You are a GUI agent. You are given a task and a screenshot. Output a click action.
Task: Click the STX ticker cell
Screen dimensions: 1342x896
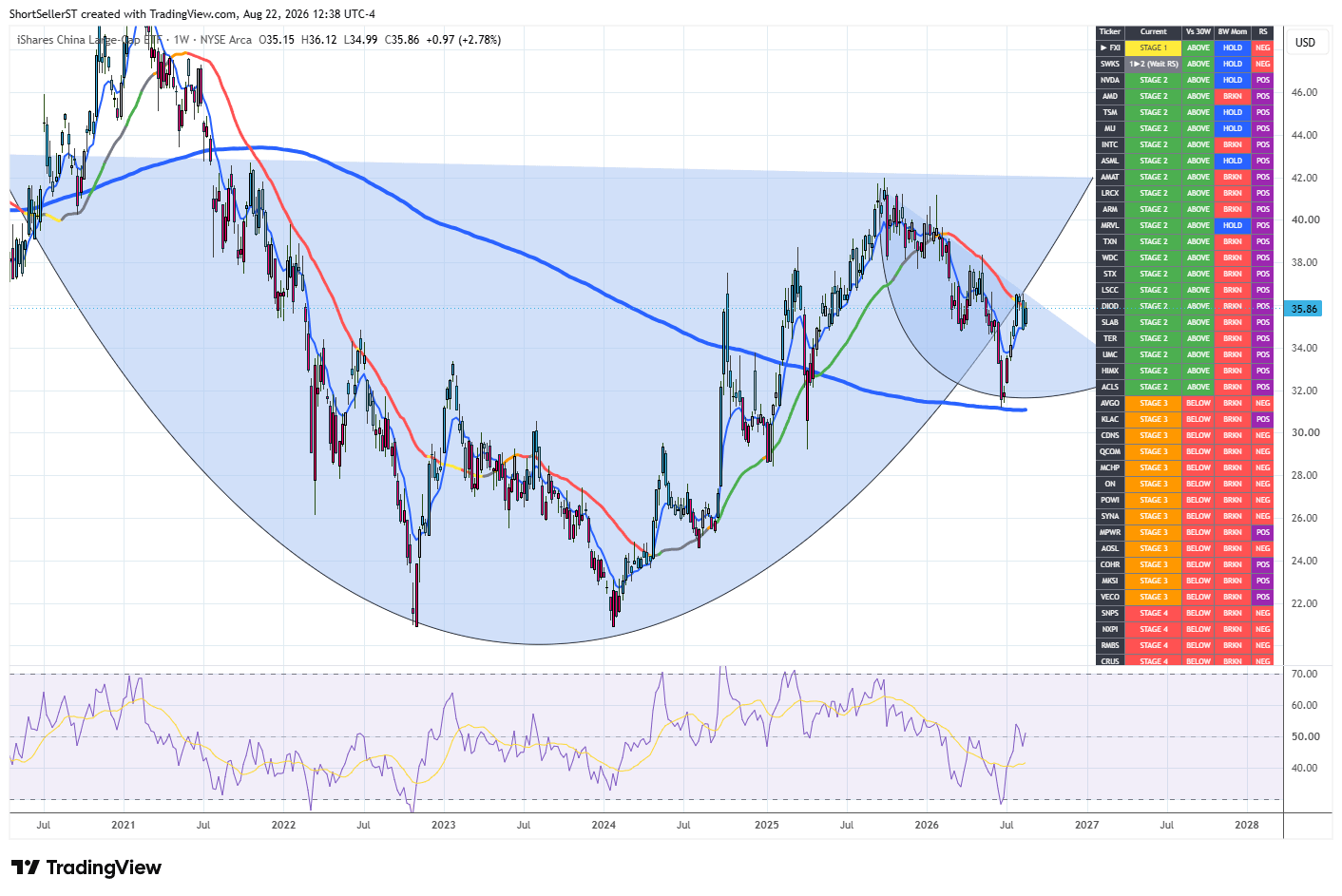coord(1110,274)
